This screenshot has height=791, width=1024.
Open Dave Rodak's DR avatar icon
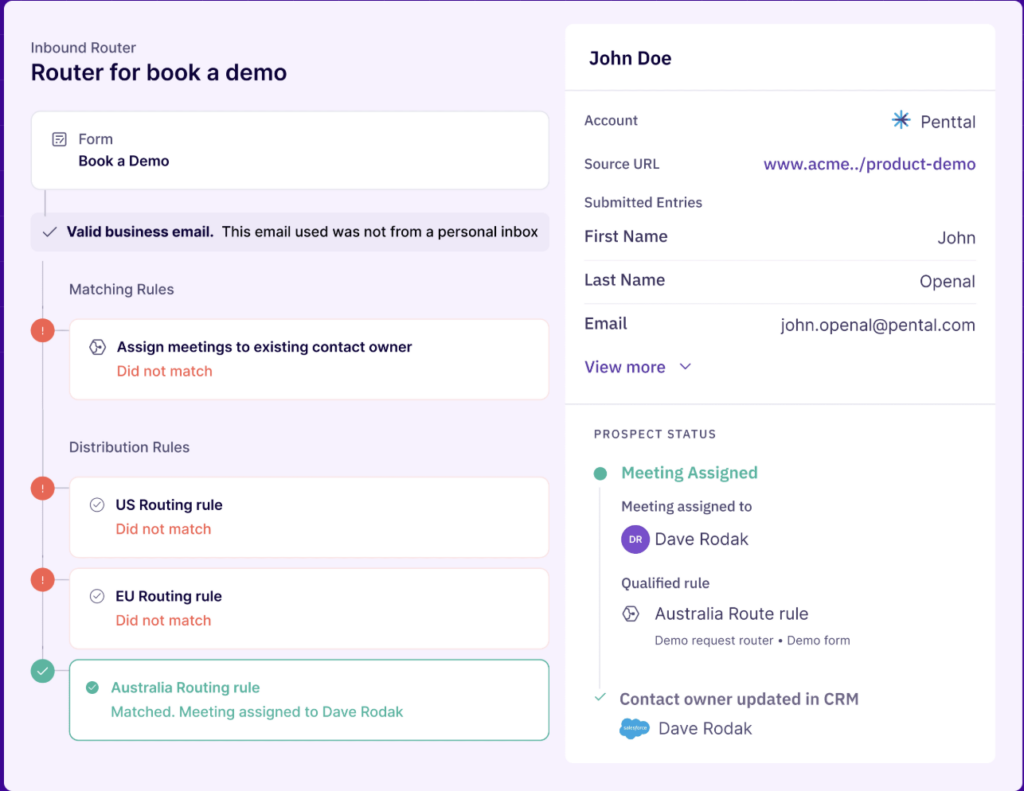635,539
